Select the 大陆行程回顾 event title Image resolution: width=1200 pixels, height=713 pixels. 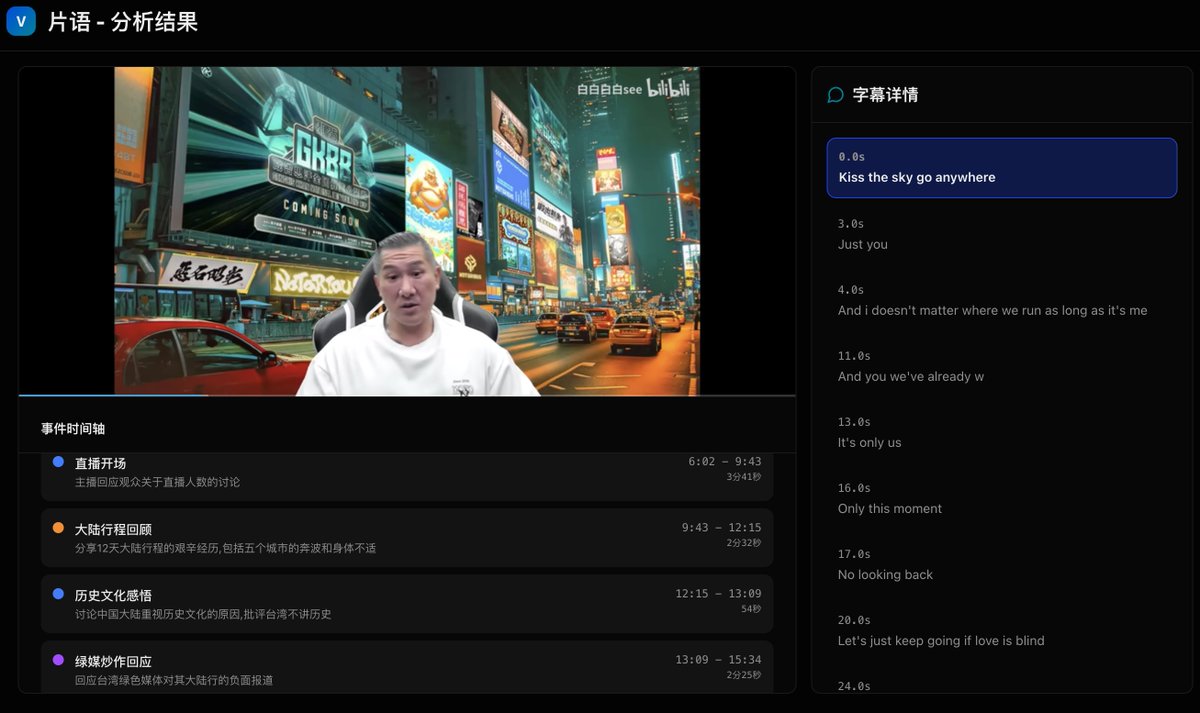tap(113, 529)
